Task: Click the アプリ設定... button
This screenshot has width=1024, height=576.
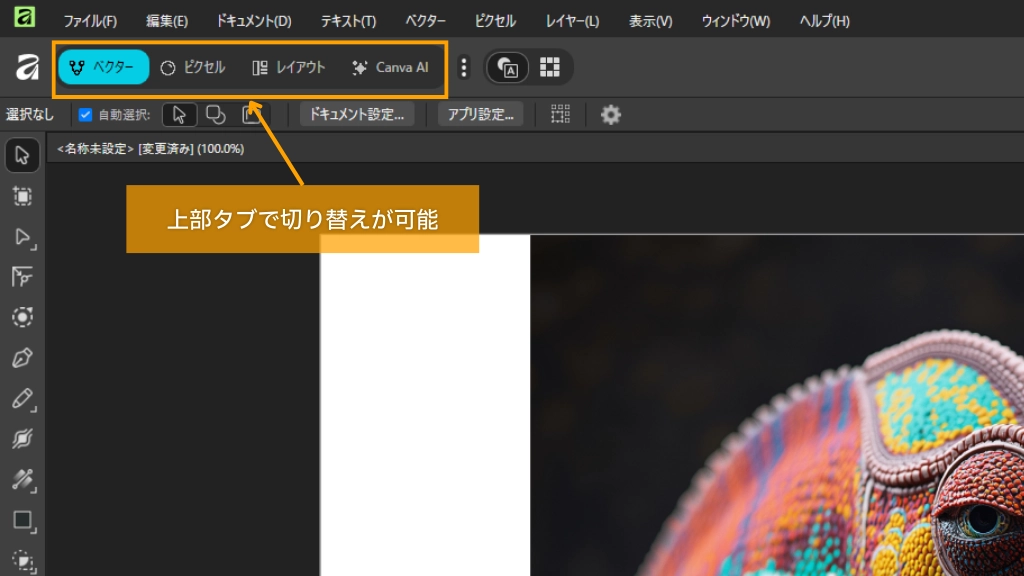Action: click(x=480, y=115)
